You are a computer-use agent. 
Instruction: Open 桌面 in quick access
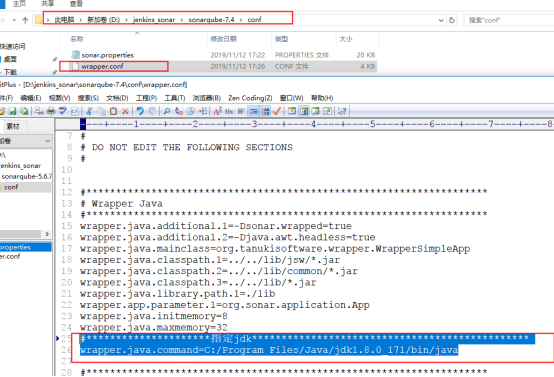10,59
